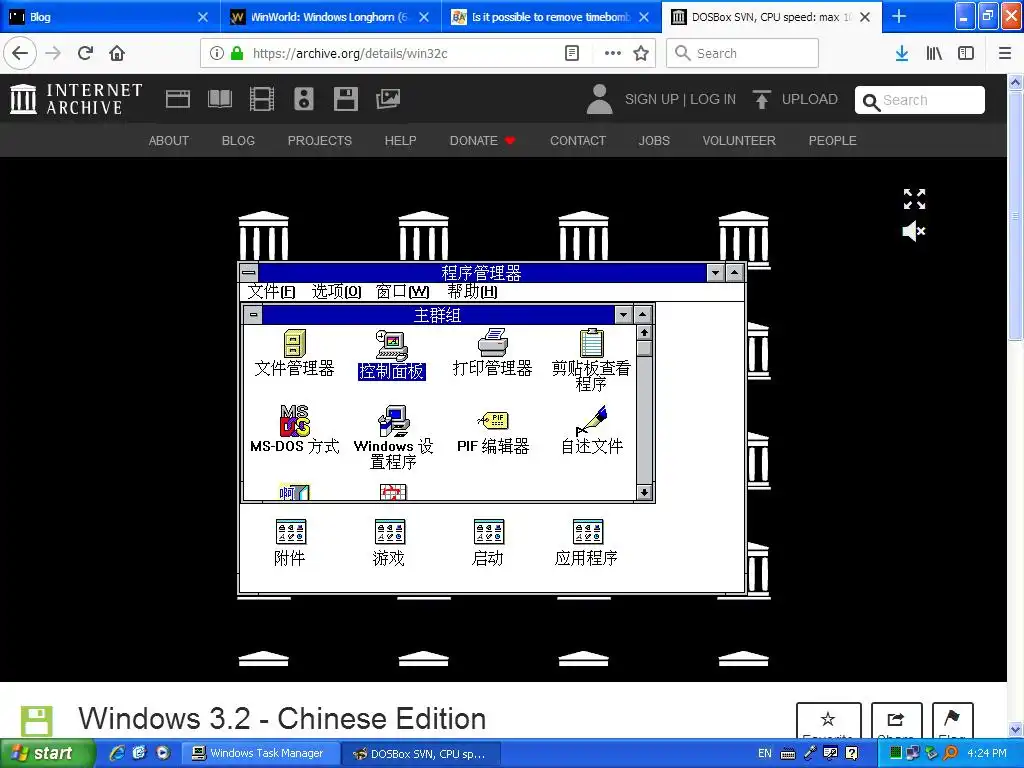Screen dimensions: 1024x768
Task: Go to Firefox home page
Action: coord(117,54)
